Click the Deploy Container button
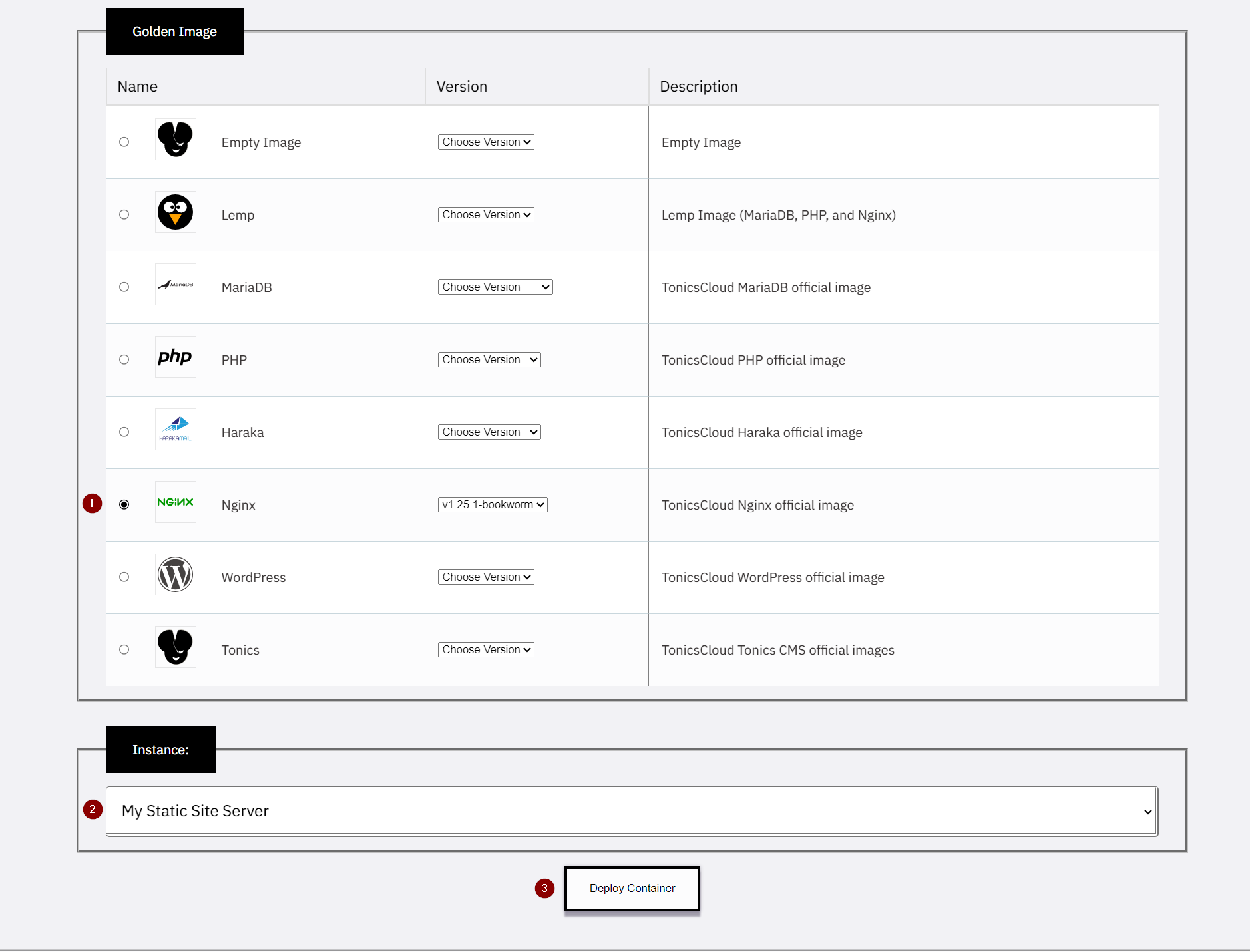This screenshot has width=1250, height=952. (632, 889)
